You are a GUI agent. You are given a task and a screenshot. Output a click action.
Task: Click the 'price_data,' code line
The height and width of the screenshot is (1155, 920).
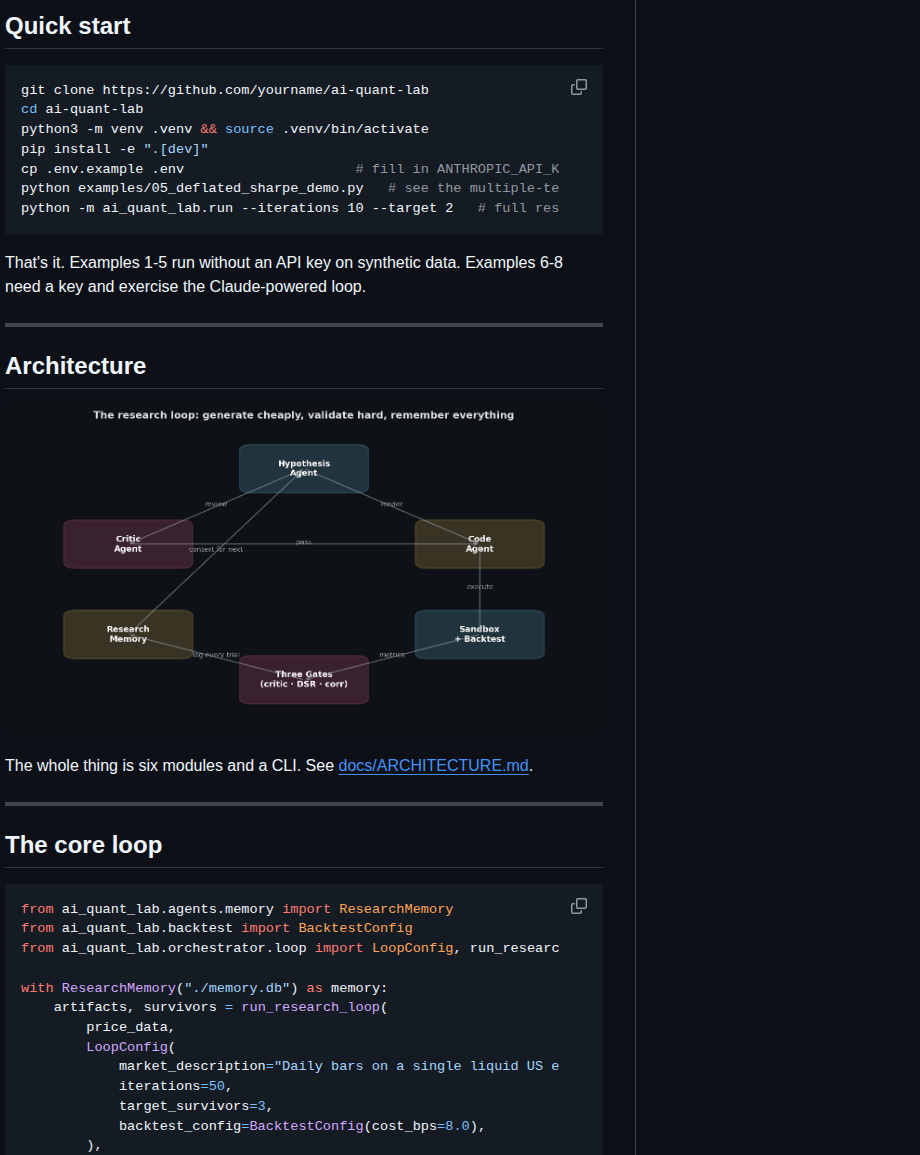coord(130,1027)
